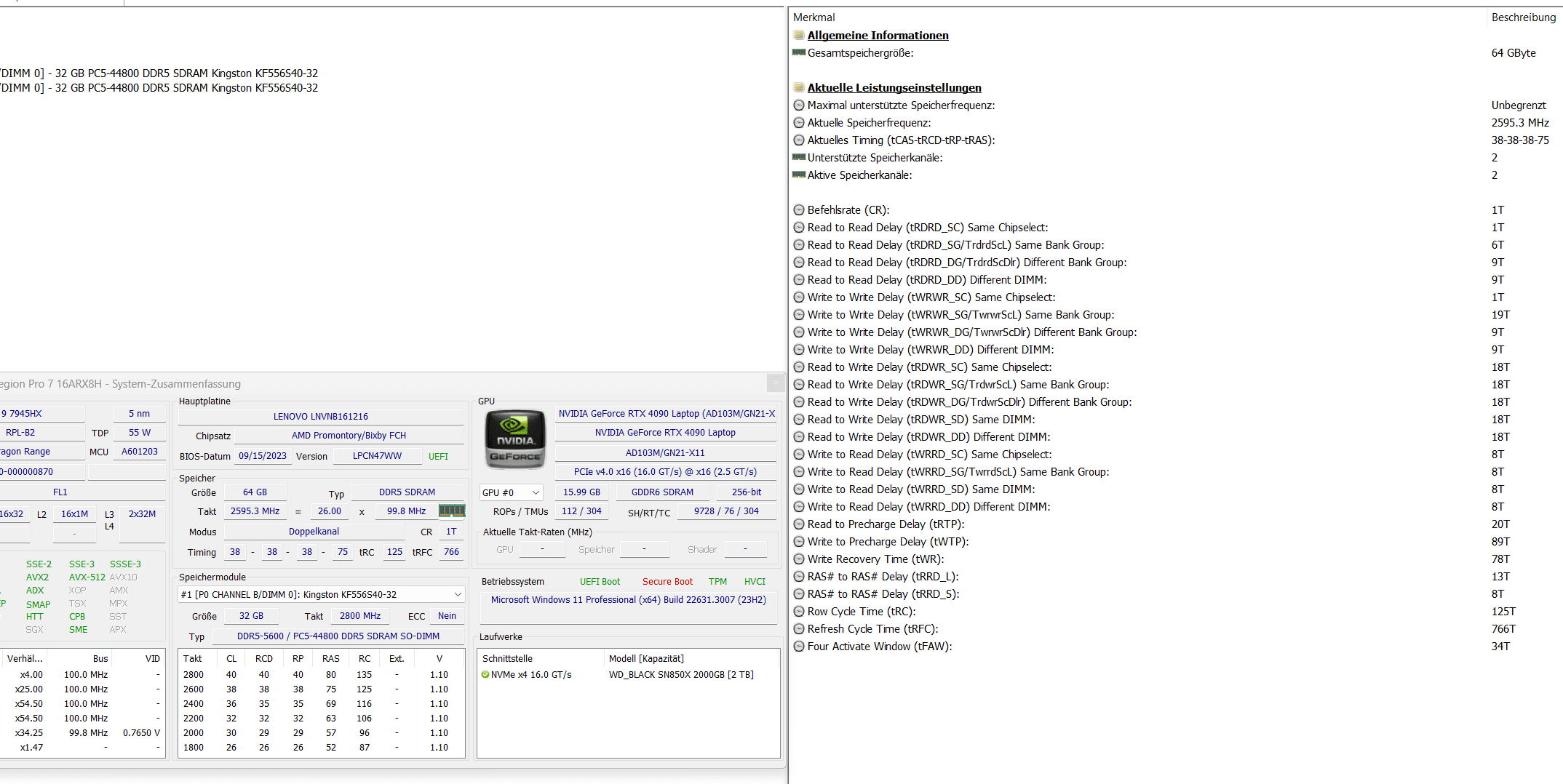This screenshot has width=1563, height=784.
Task: Click the icon beside Refresh Cycle Time (tRFC)
Action: click(x=799, y=628)
